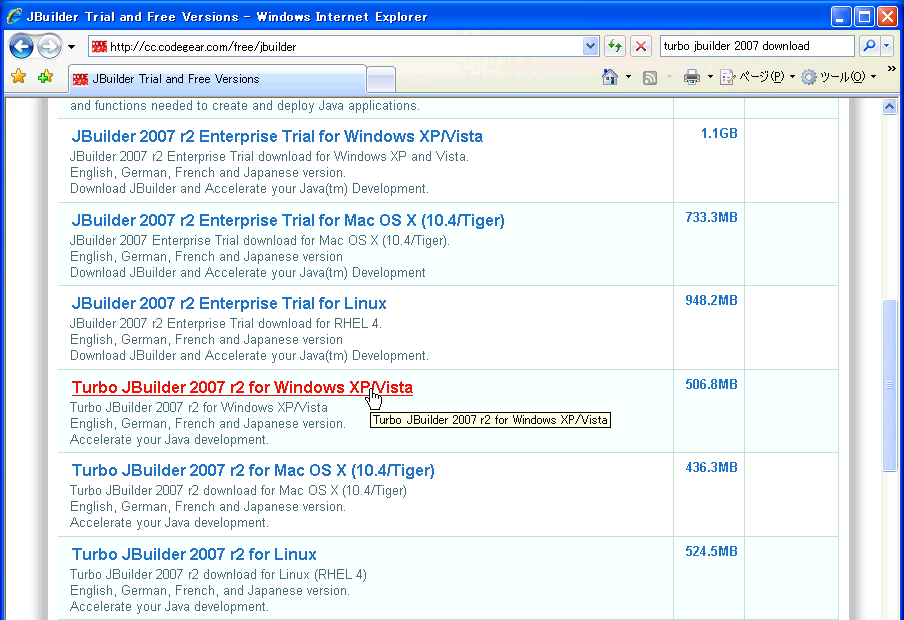Click the search magnifier button
The height and width of the screenshot is (620, 904).
[x=867, y=46]
